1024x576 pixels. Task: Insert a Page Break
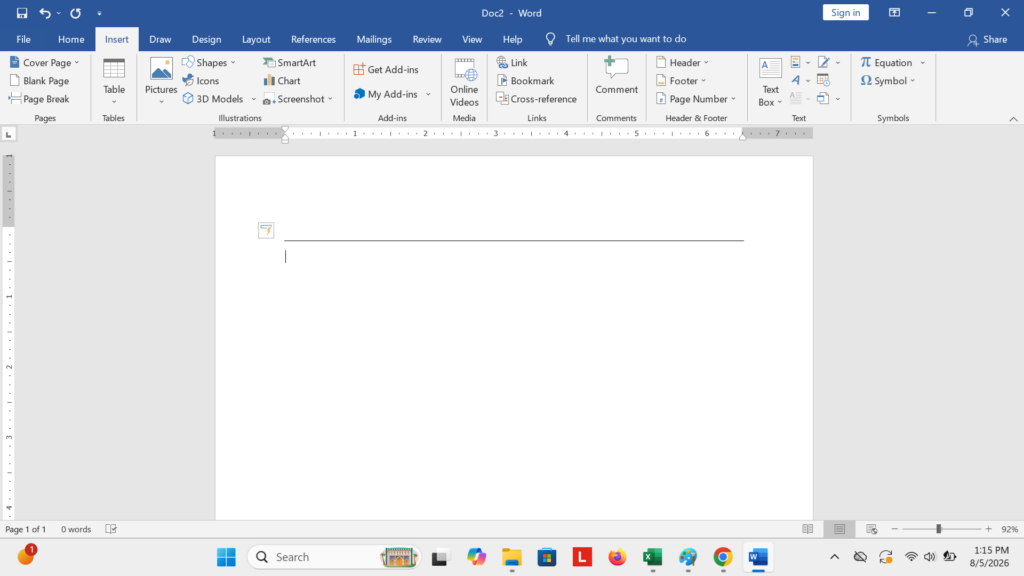[x=40, y=99]
